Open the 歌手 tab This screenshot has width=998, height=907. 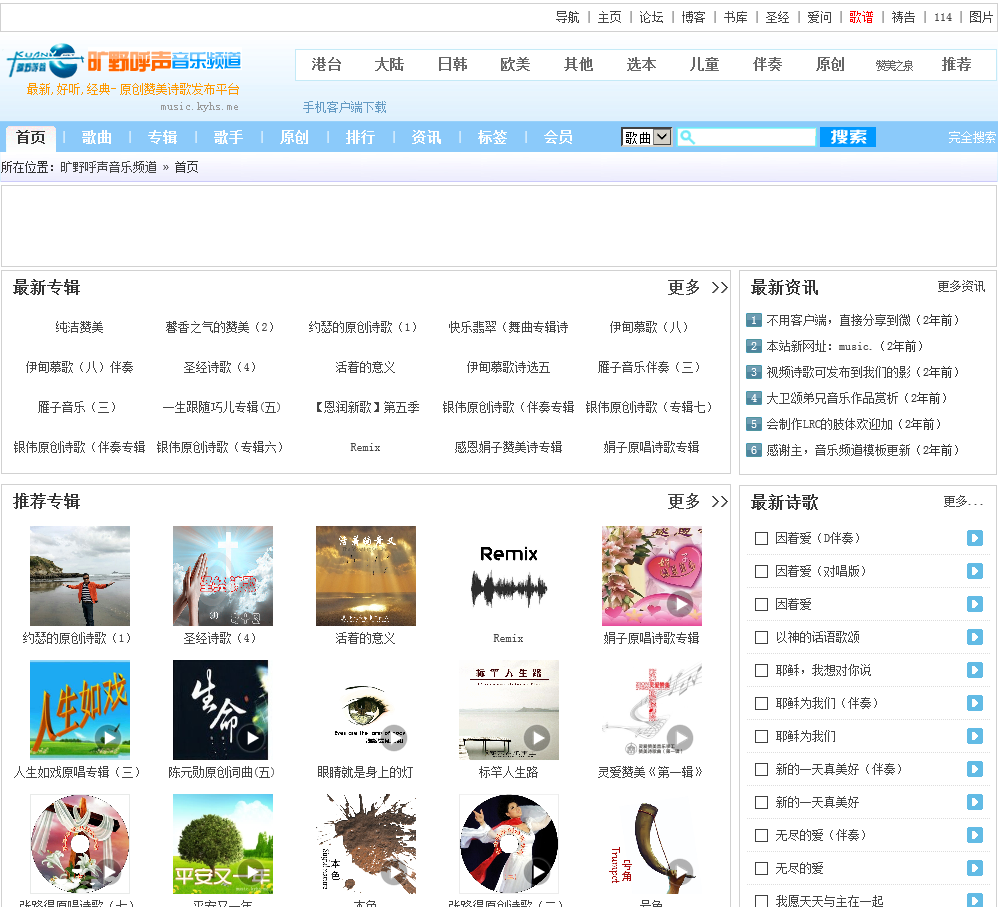(228, 137)
